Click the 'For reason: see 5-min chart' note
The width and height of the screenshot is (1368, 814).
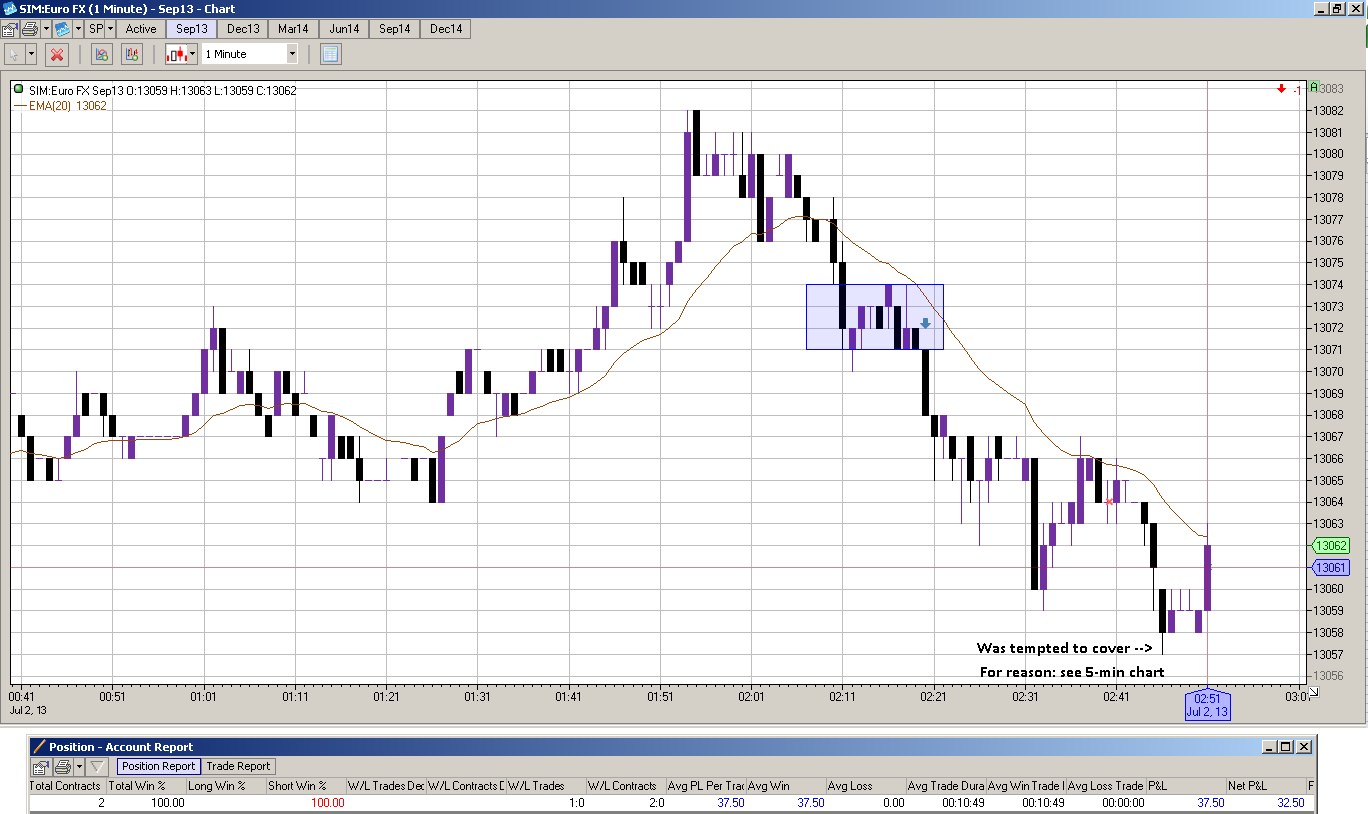[1072, 672]
